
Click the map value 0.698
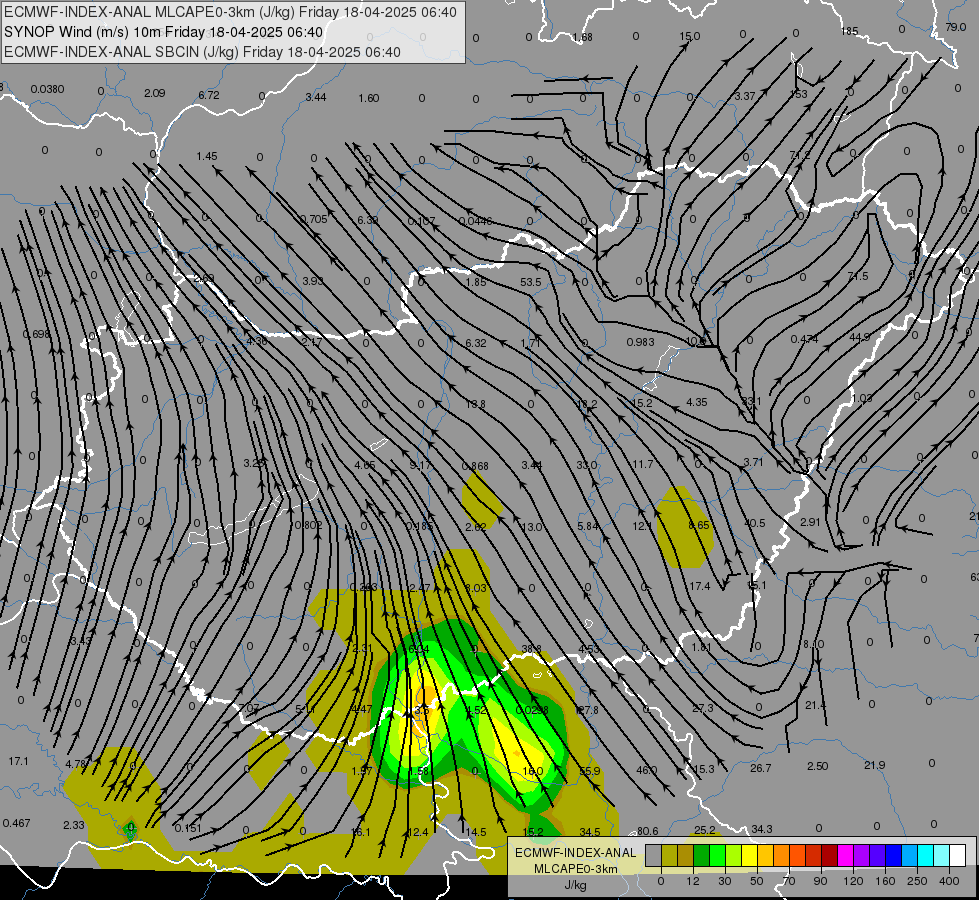click(x=36, y=334)
